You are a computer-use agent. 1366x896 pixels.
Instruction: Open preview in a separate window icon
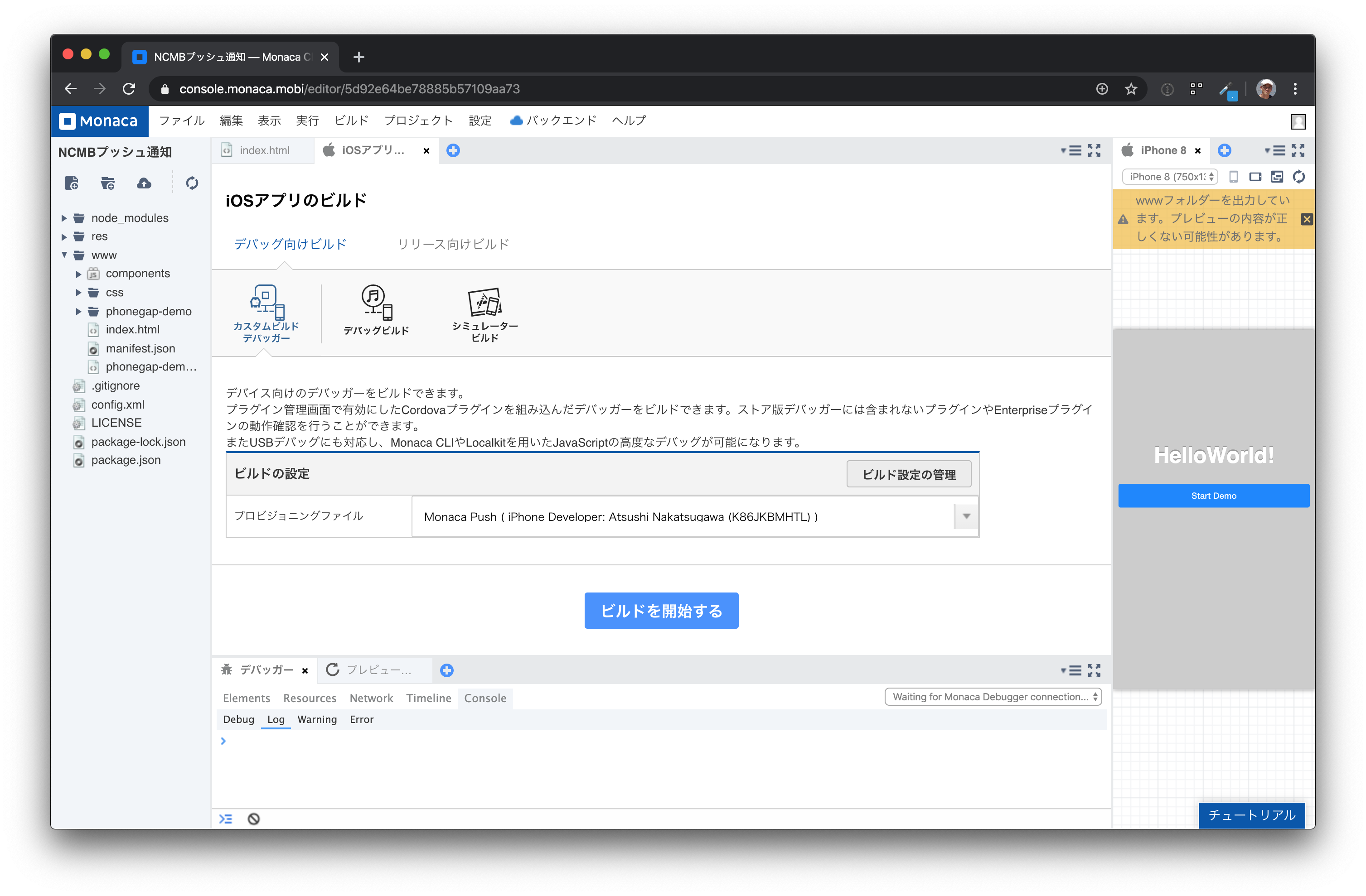click(1276, 177)
